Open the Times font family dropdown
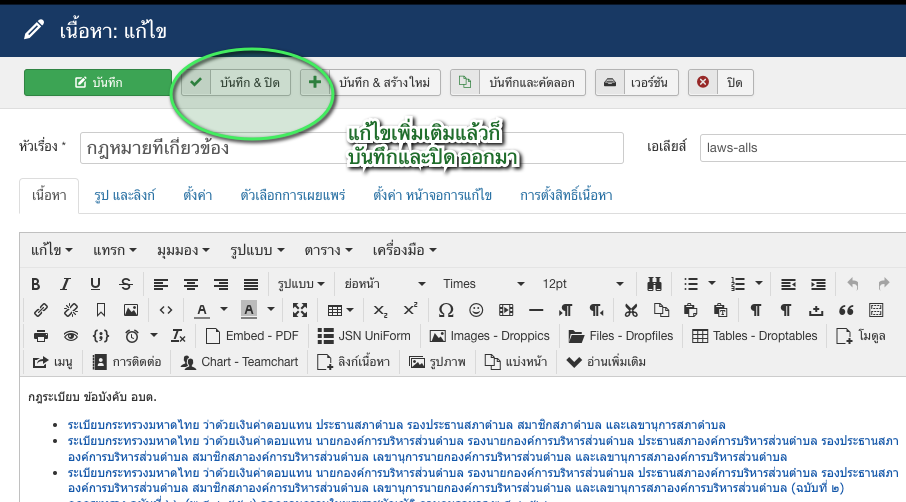 483,284
